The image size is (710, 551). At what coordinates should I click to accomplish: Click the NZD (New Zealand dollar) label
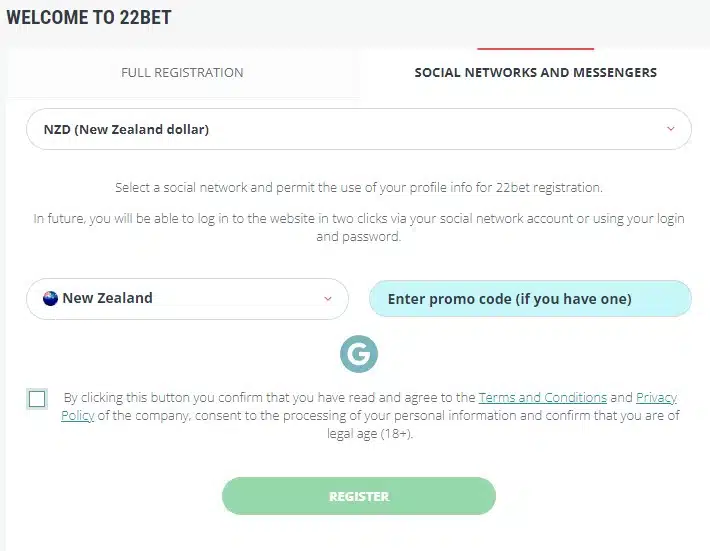pos(126,129)
